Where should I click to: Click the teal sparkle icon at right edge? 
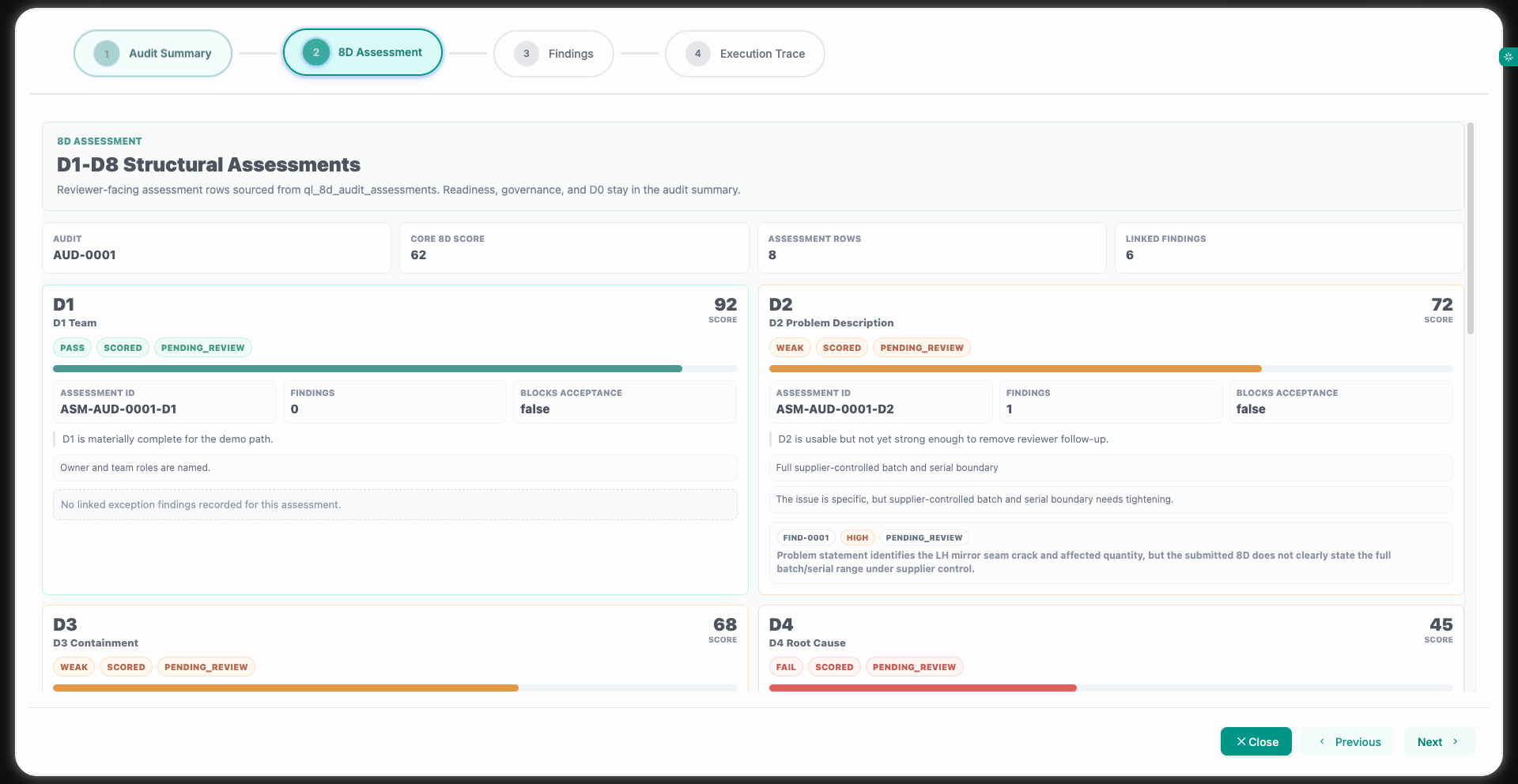[1509, 57]
